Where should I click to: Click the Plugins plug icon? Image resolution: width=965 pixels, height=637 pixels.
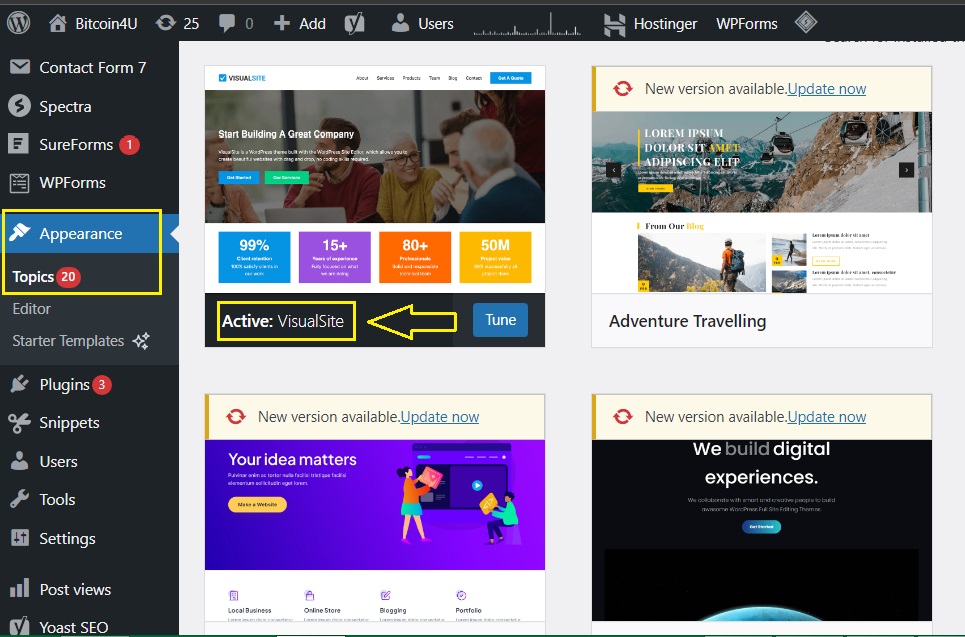[19, 384]
